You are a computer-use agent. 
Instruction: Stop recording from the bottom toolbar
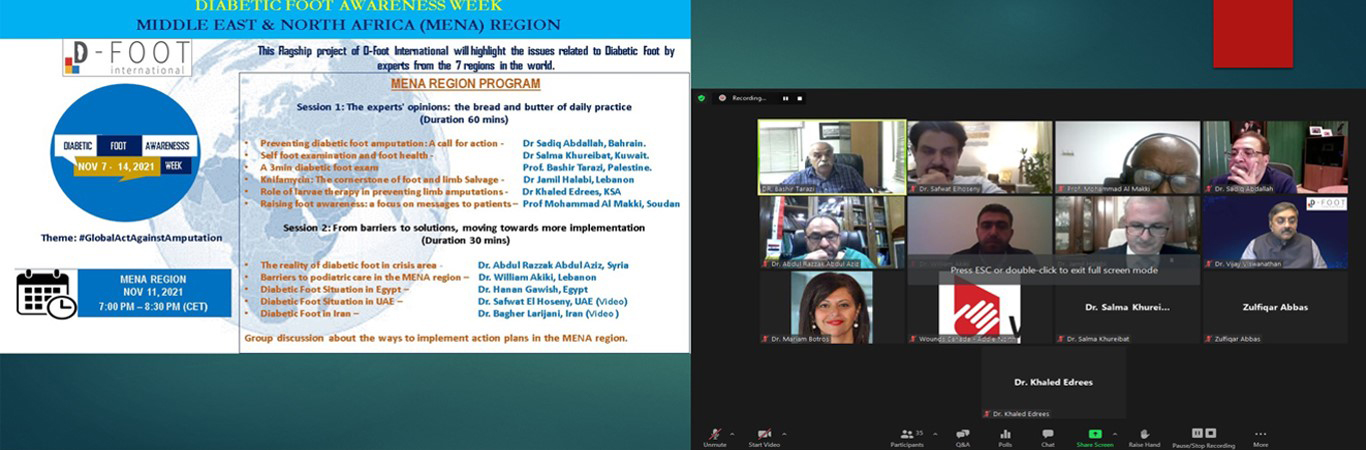(x=1209, y=433)
